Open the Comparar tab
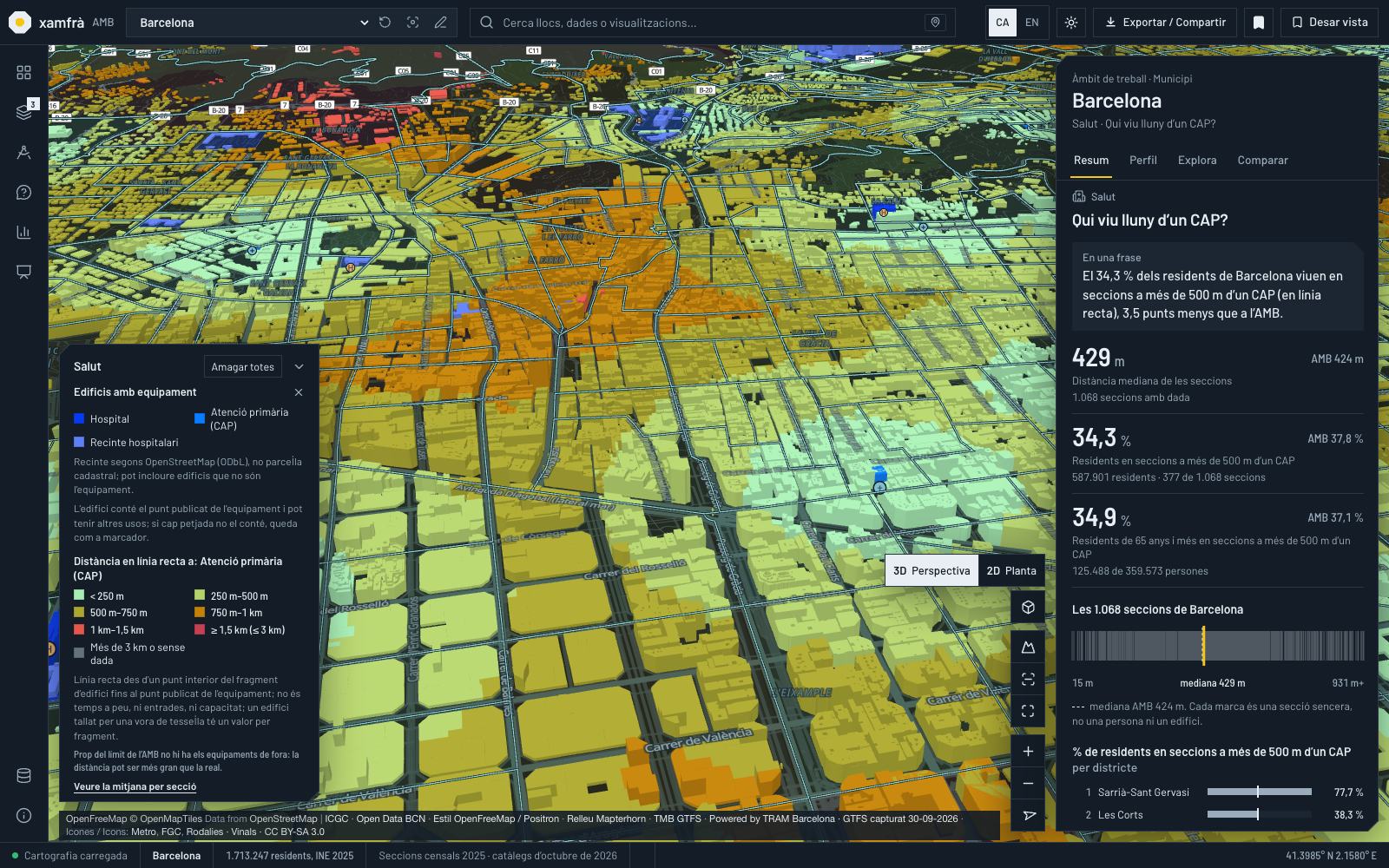Viewport: 1389px width, 868px height. point(1262,160)
